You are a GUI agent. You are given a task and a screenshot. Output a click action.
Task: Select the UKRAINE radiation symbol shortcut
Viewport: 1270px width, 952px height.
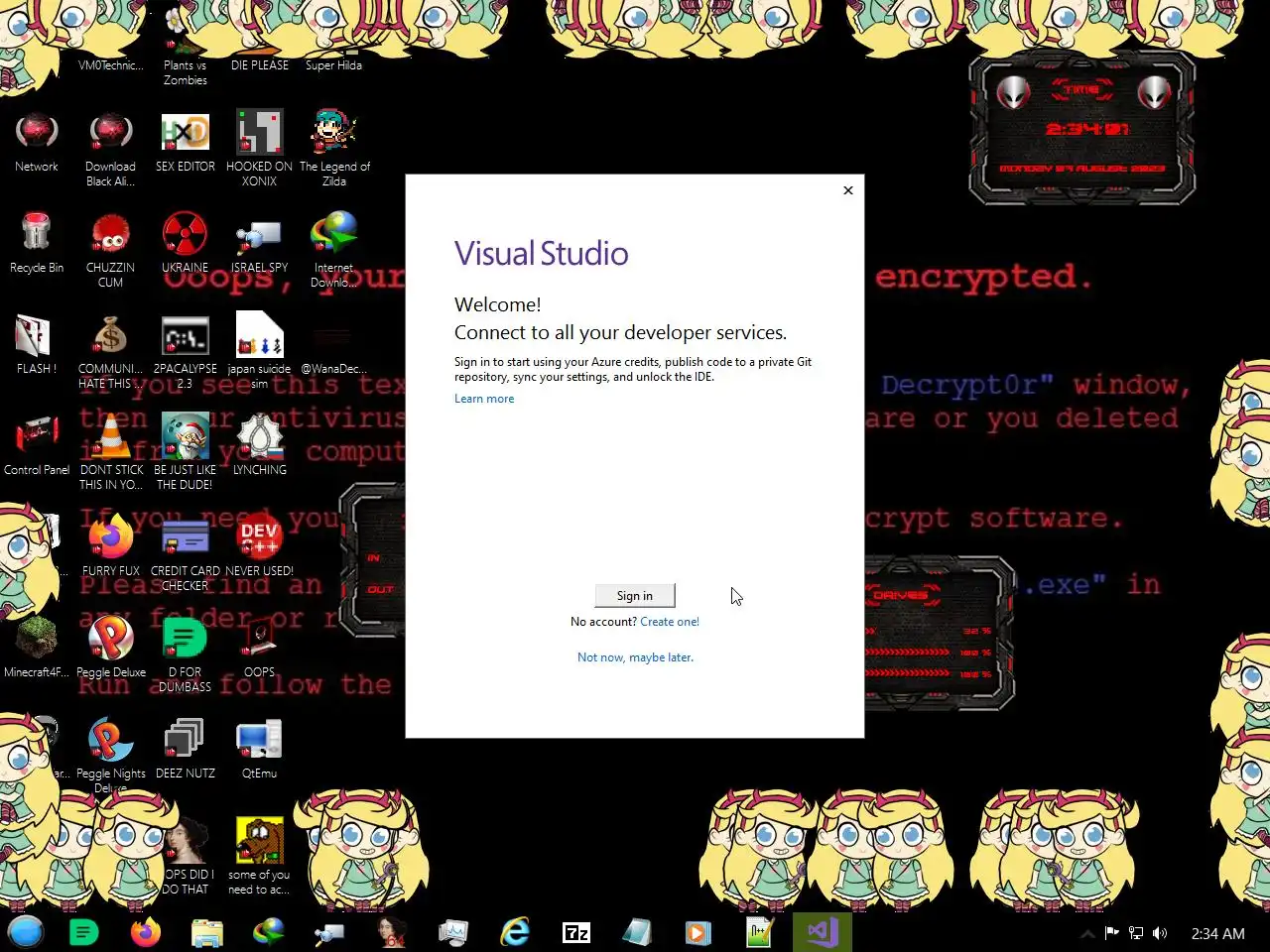[x=186, y=243]
